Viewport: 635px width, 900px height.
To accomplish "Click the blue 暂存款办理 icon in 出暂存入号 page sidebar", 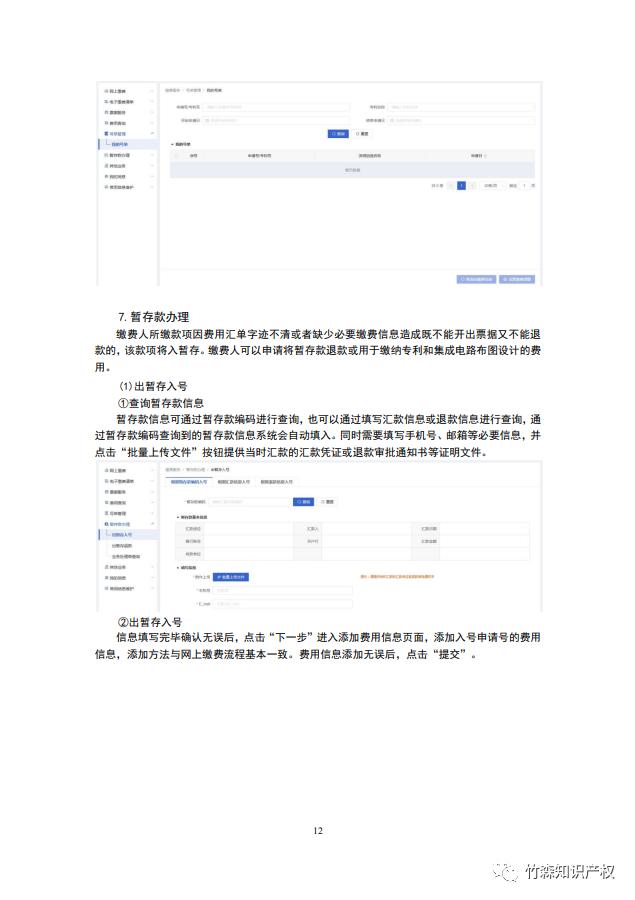I will tap(106, 524).
